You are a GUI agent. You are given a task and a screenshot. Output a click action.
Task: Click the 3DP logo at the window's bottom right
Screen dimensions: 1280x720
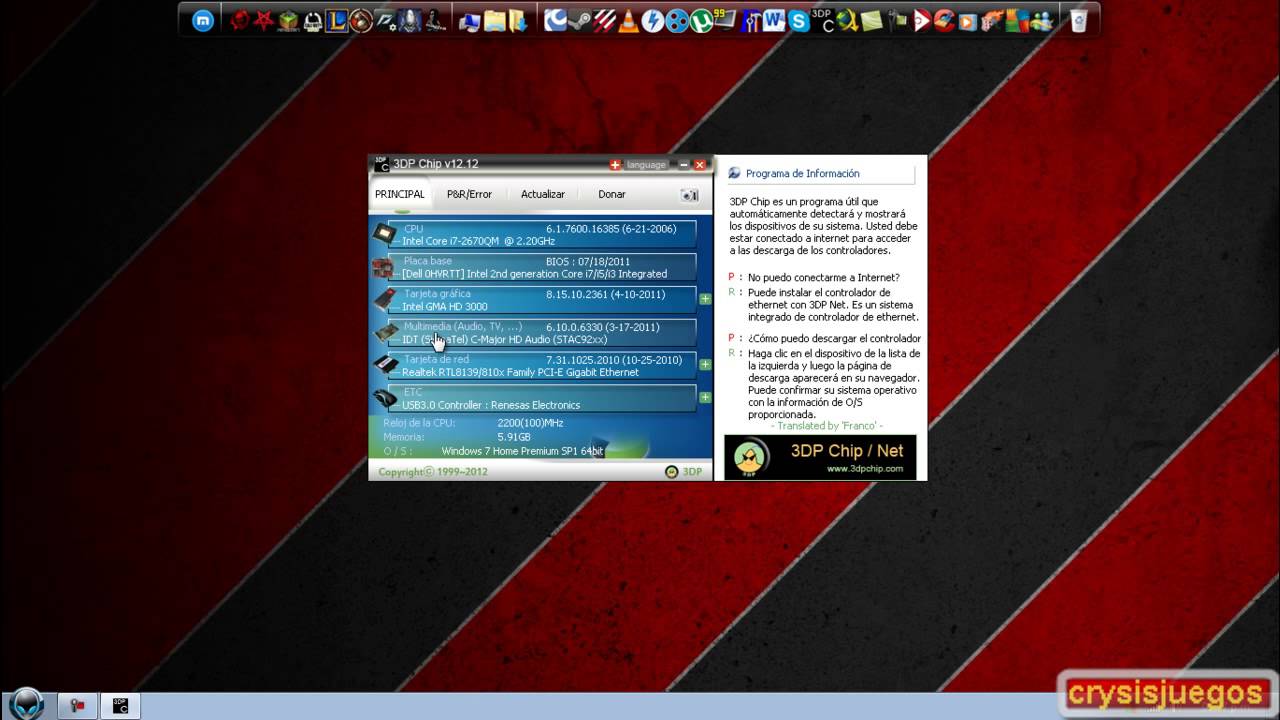tap(685, 472)
